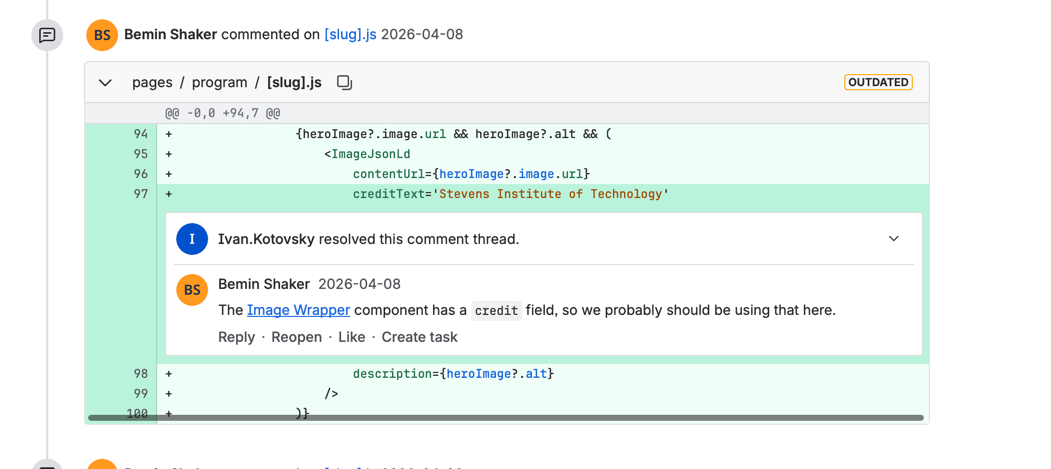Open the Image Wrapper link
This screenshot has height=469, width=1051.
coord(298,310)
